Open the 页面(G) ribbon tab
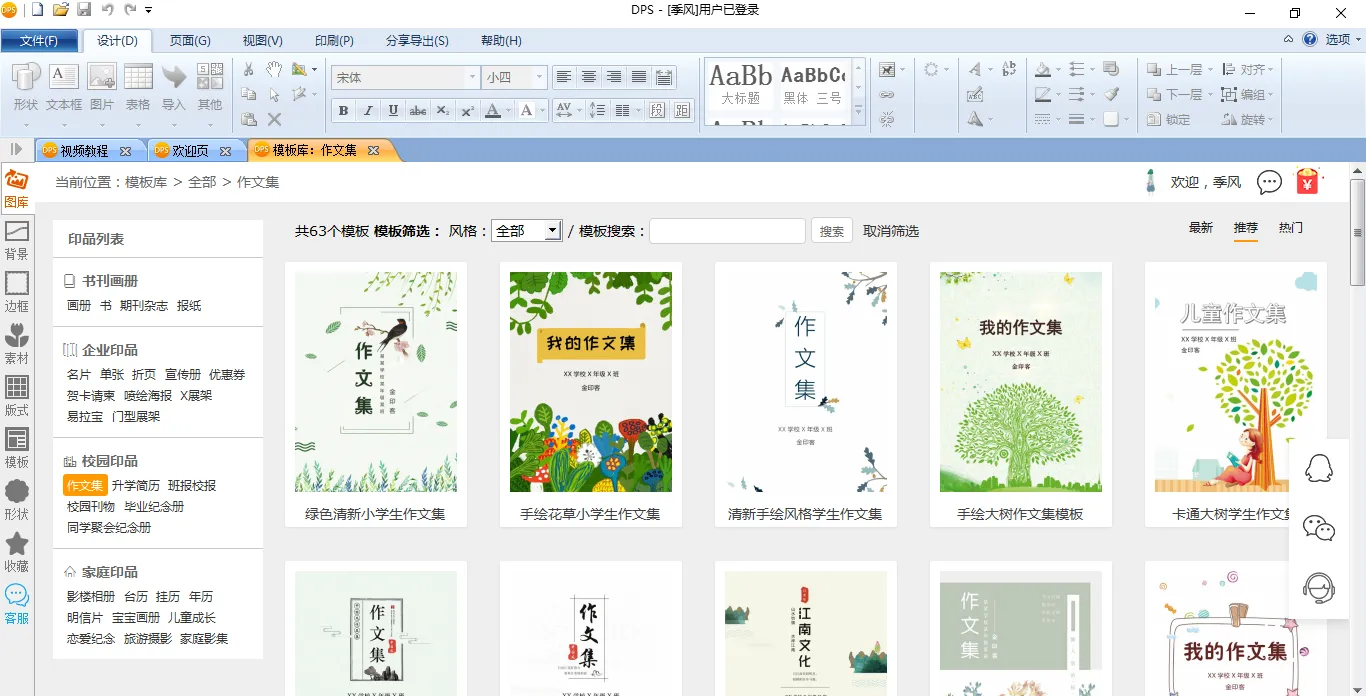Screen dimensions: 1366x696 coord(190,41)
